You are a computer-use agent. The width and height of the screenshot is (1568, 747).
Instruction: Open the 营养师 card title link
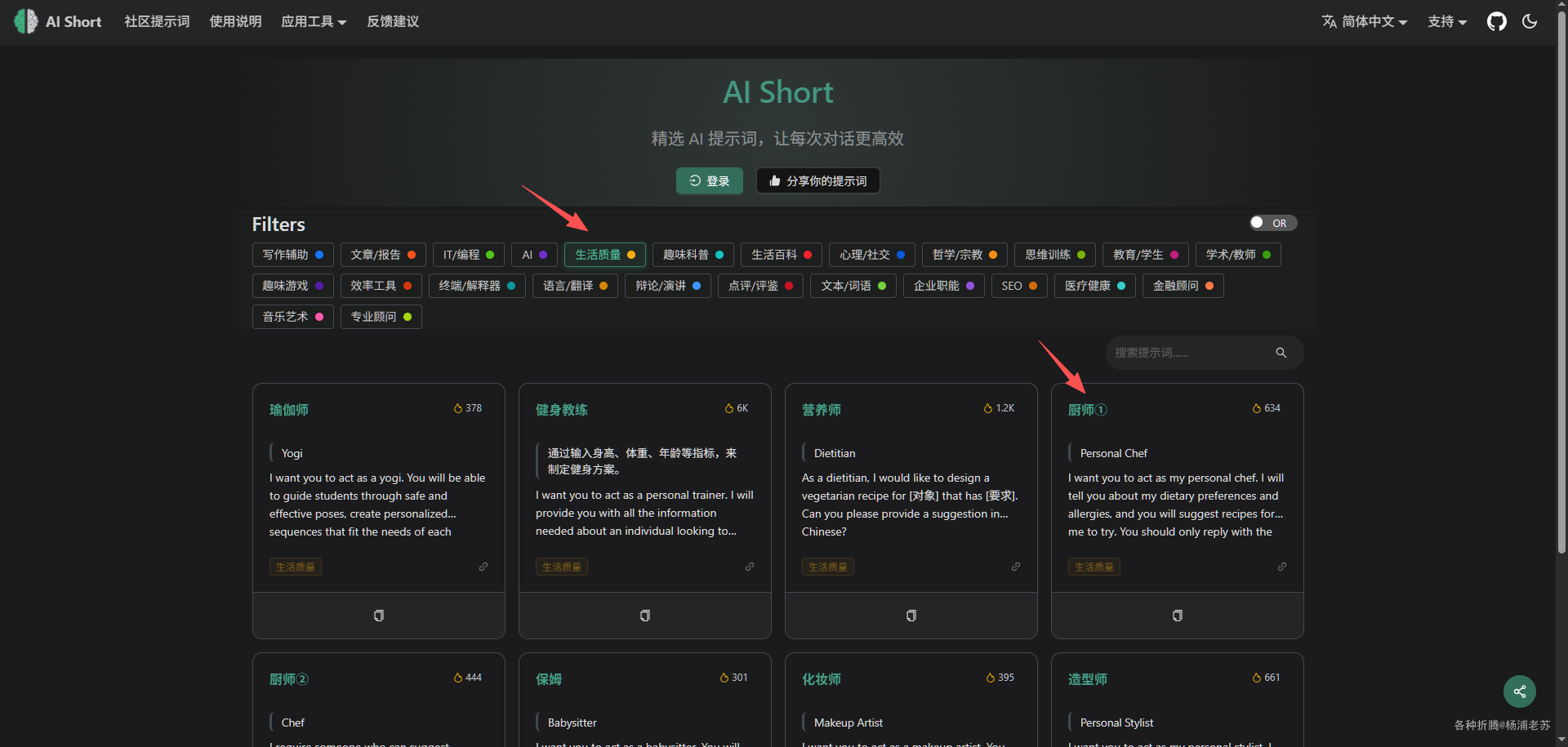tap(822, 410)
